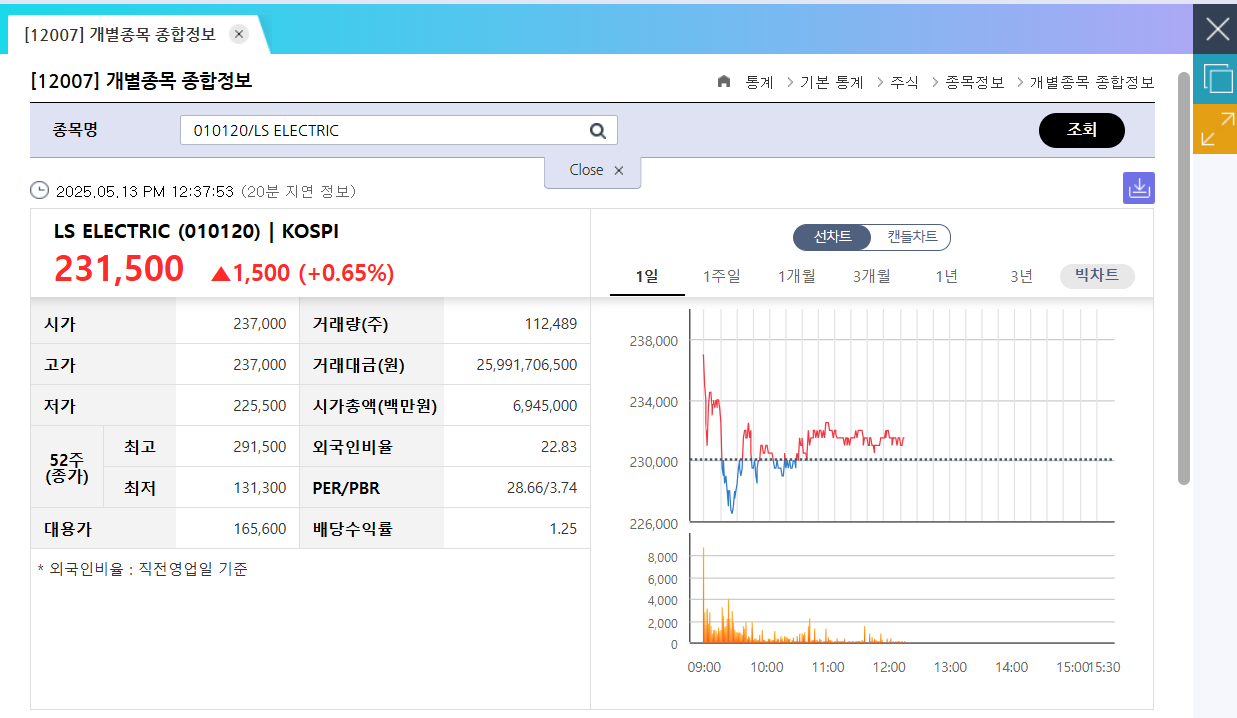Close the 개별종목 종합정보 tab with its X

(x=238, y=33)
